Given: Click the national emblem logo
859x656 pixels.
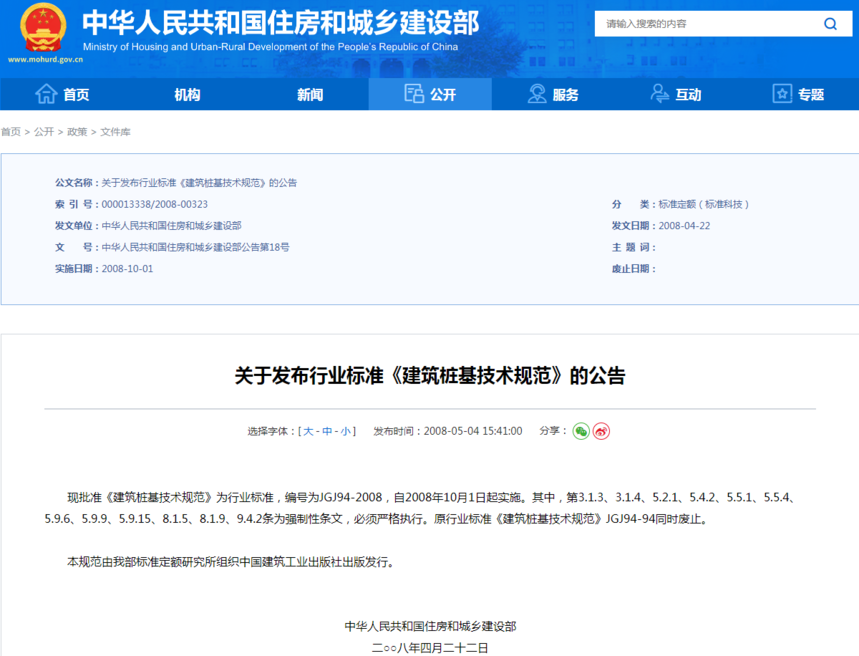Looking at the screenshot, I should click(43, 27).
